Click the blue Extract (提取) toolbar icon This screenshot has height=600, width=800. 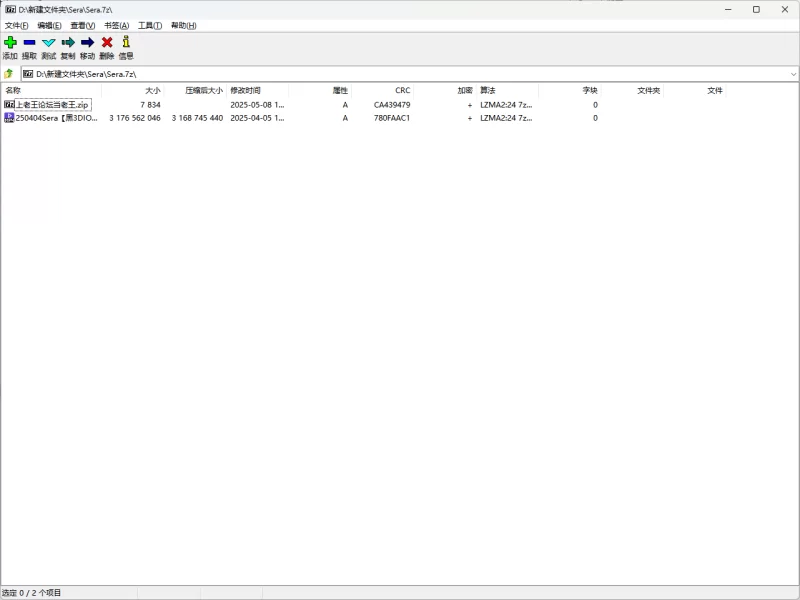coord(29,43)
